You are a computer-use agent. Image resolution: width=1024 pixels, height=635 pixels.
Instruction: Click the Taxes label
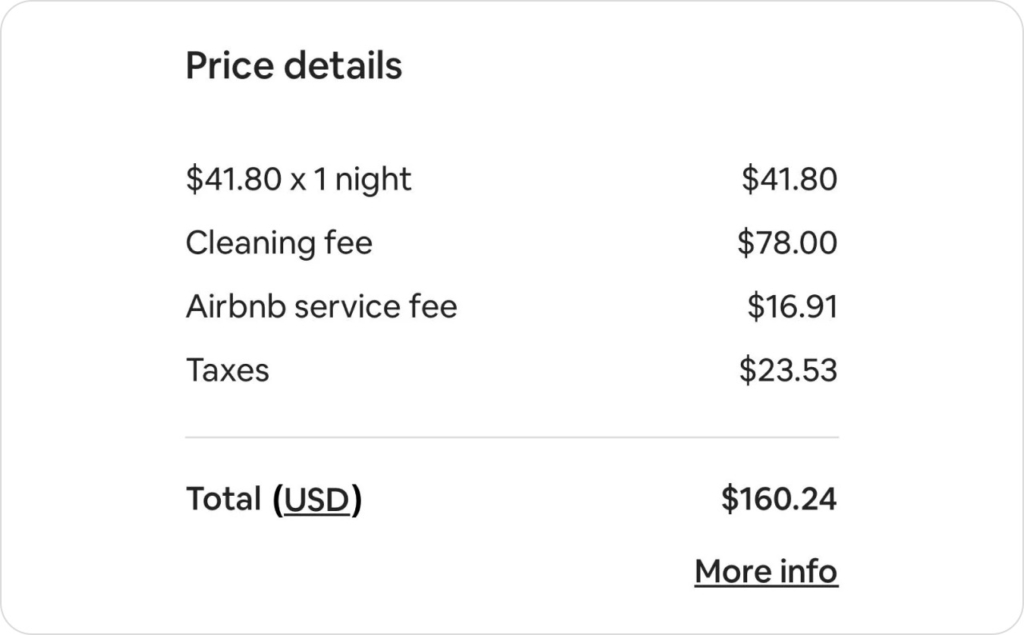point(227,370)
